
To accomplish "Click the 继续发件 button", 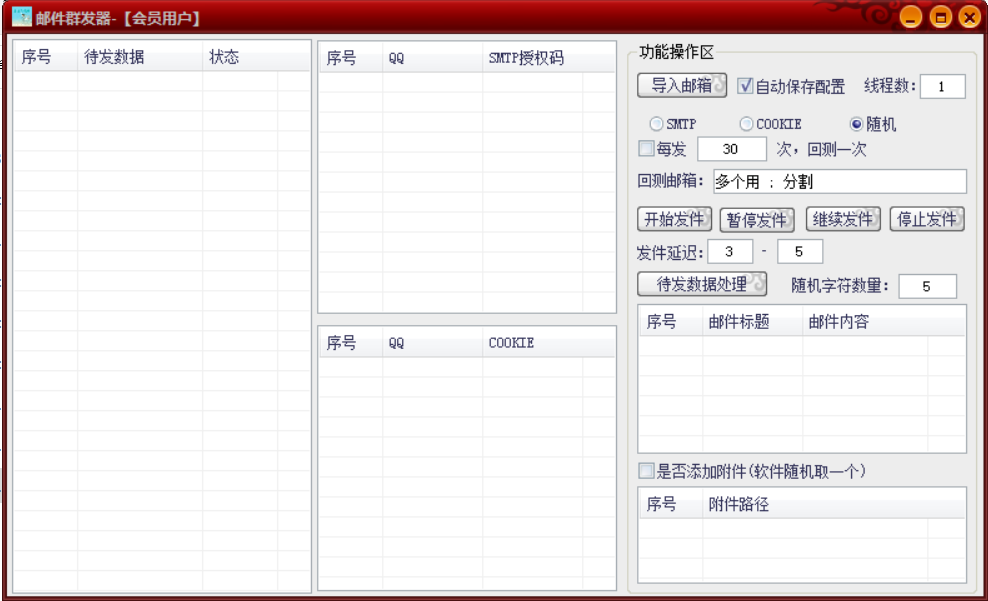I will (x=843, y=220).
